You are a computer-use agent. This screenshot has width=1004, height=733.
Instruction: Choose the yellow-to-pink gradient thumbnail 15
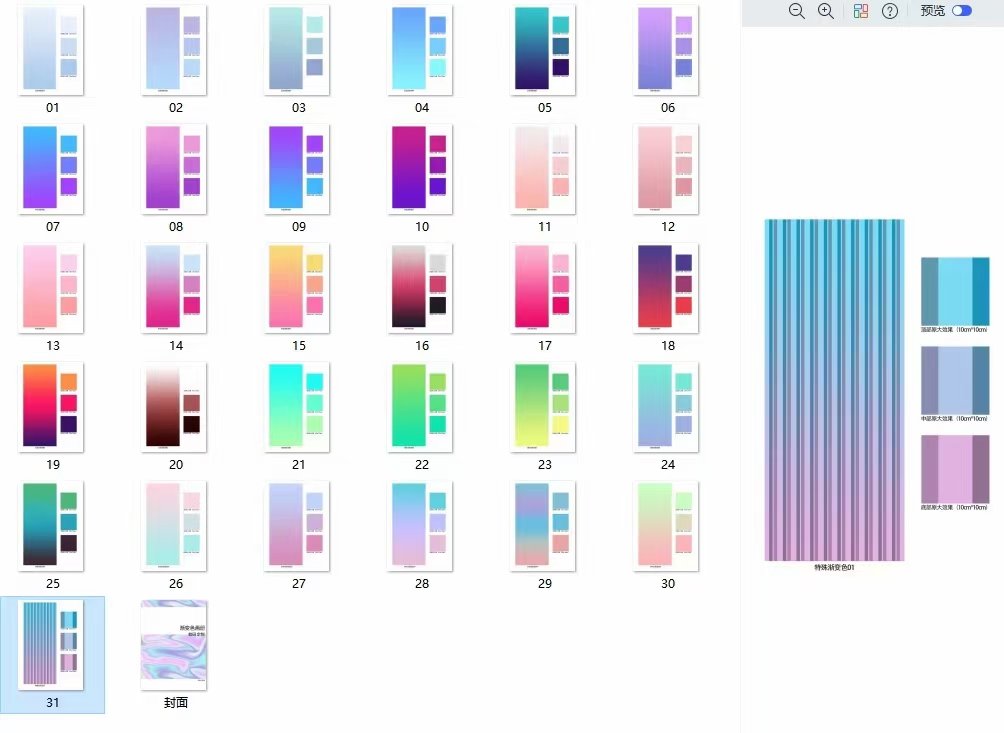pyautogui.click(x=298, y=287)
